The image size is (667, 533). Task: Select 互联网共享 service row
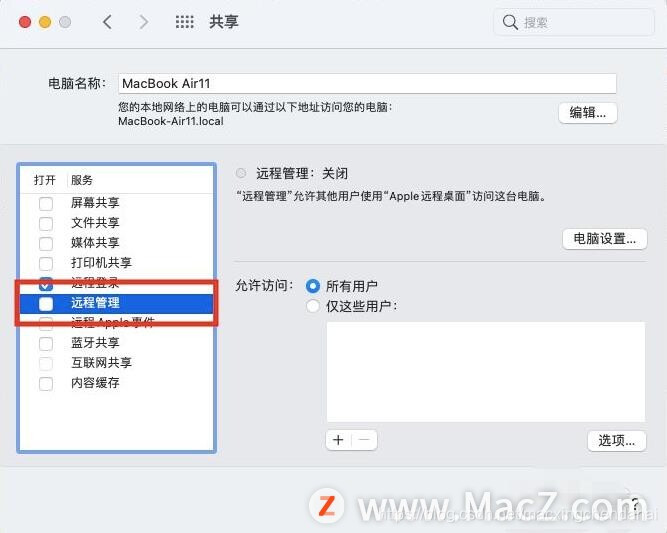pos(116,363)
